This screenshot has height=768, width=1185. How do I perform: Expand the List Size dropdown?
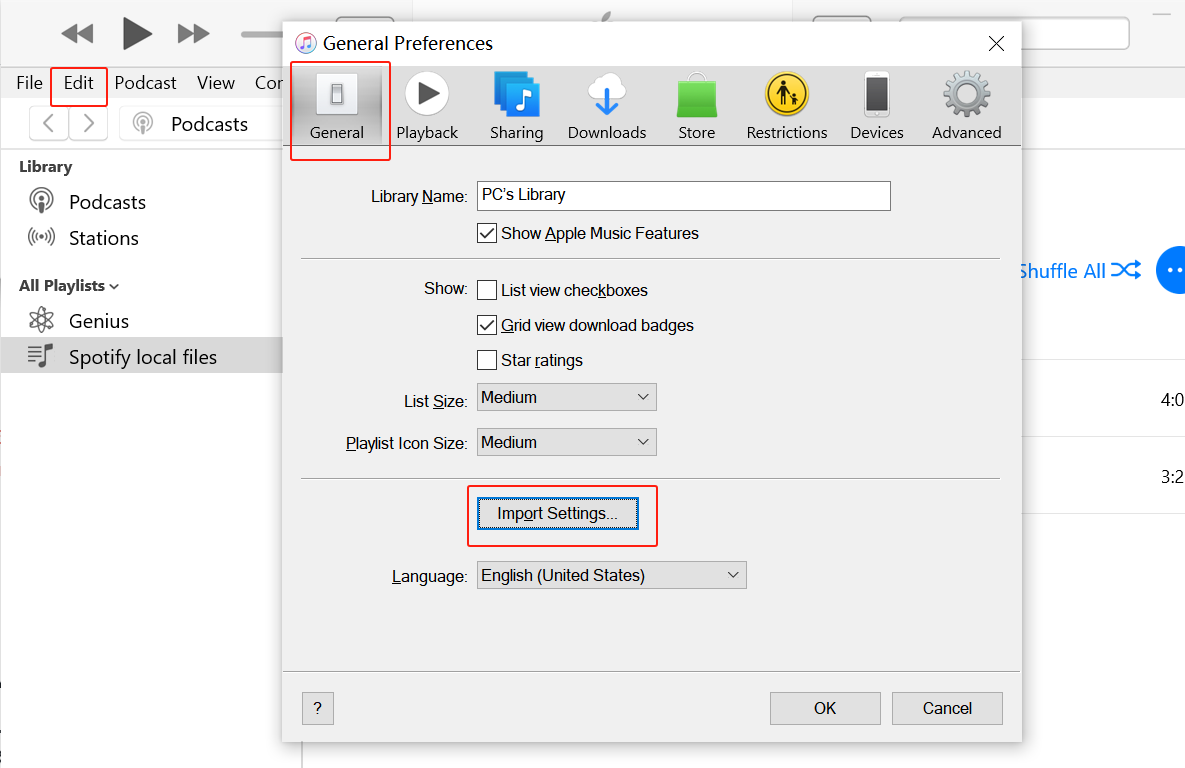click(566, 398)
